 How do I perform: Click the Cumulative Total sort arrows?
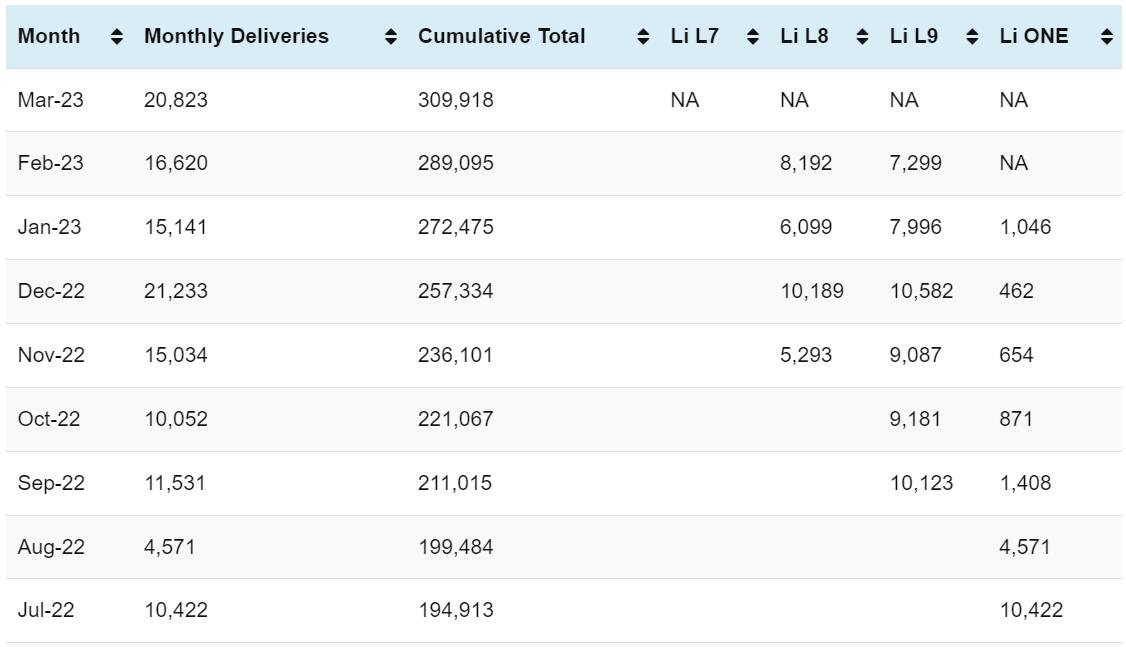pos(643,37)
